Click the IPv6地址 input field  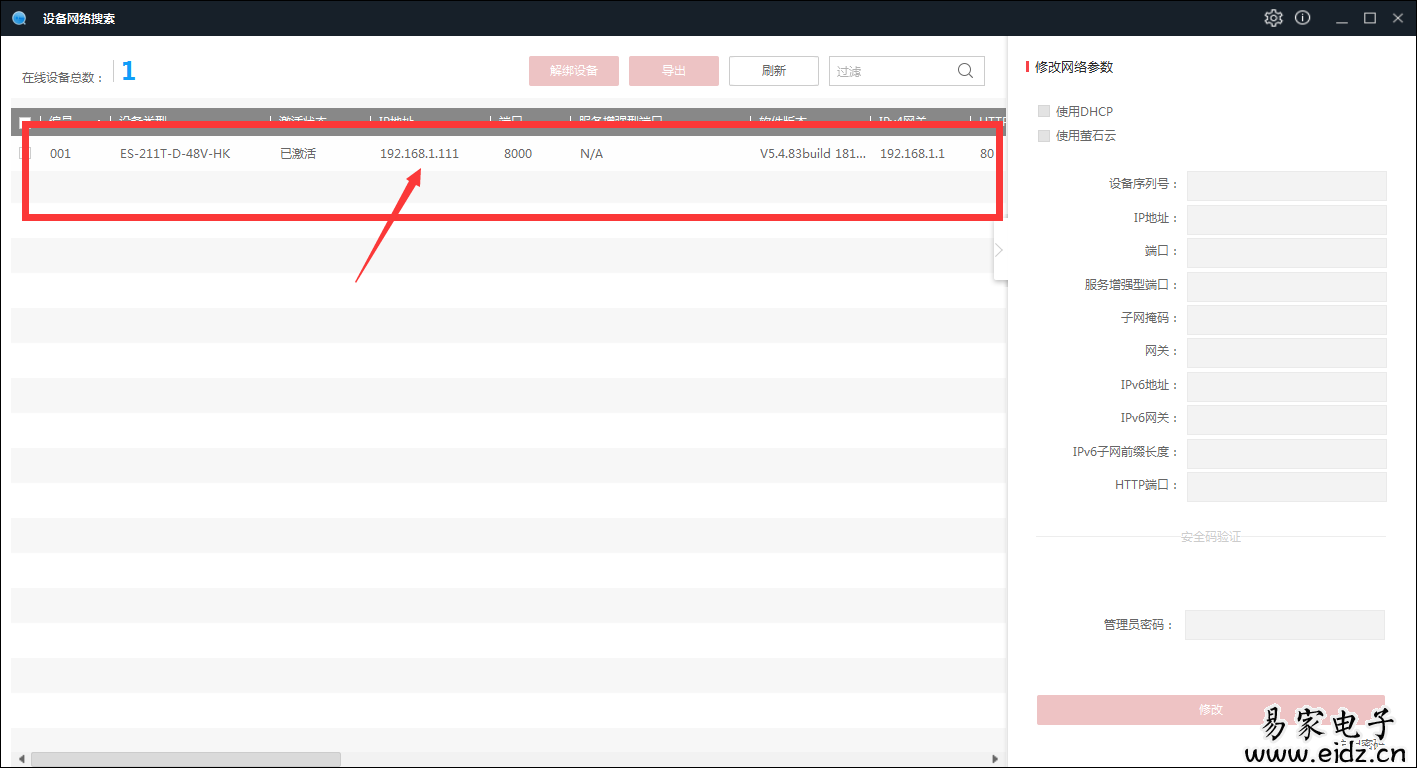click(1287, 387)
